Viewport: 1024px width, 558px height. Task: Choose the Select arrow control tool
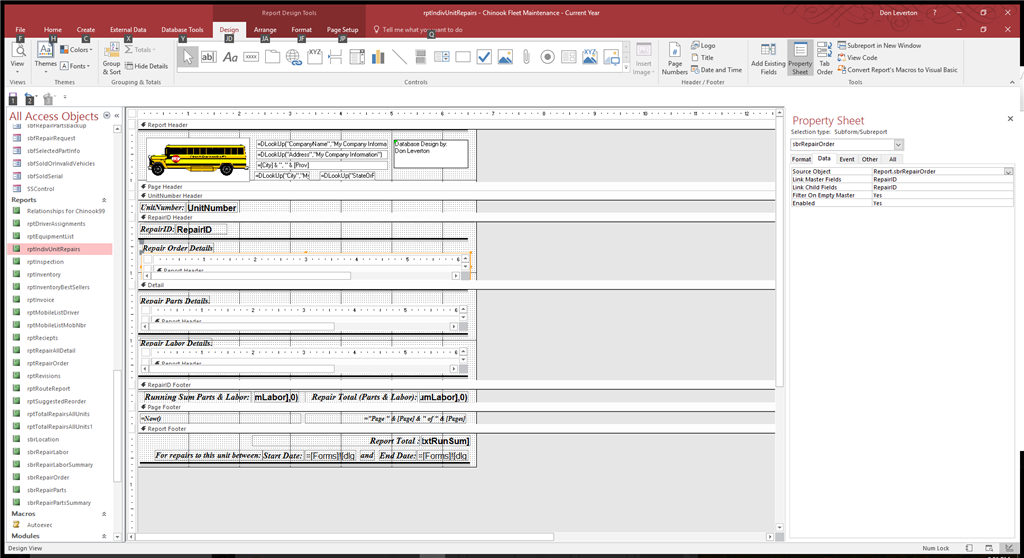[x=188, y=57]
